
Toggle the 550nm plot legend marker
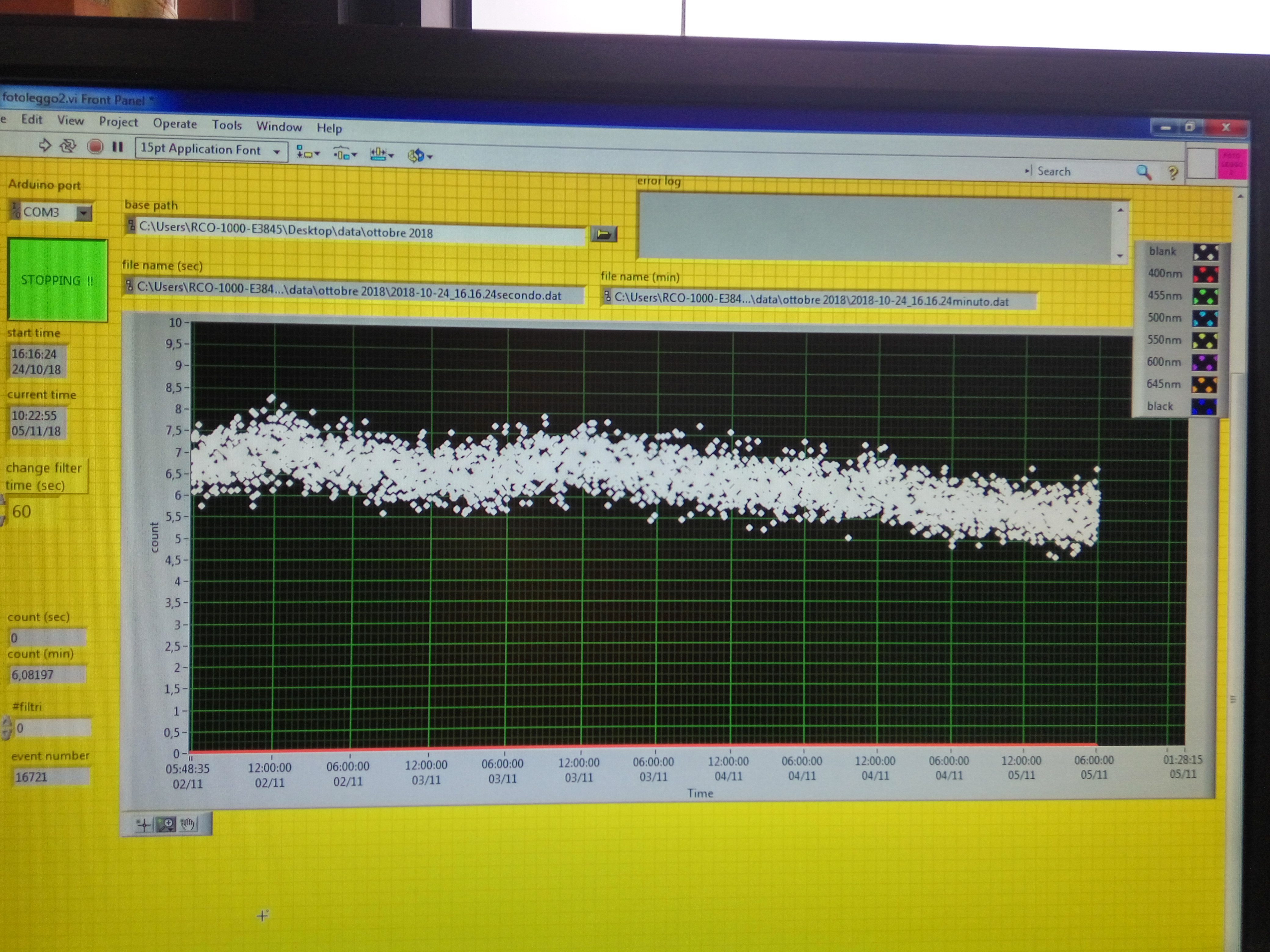coord(1205,341)
